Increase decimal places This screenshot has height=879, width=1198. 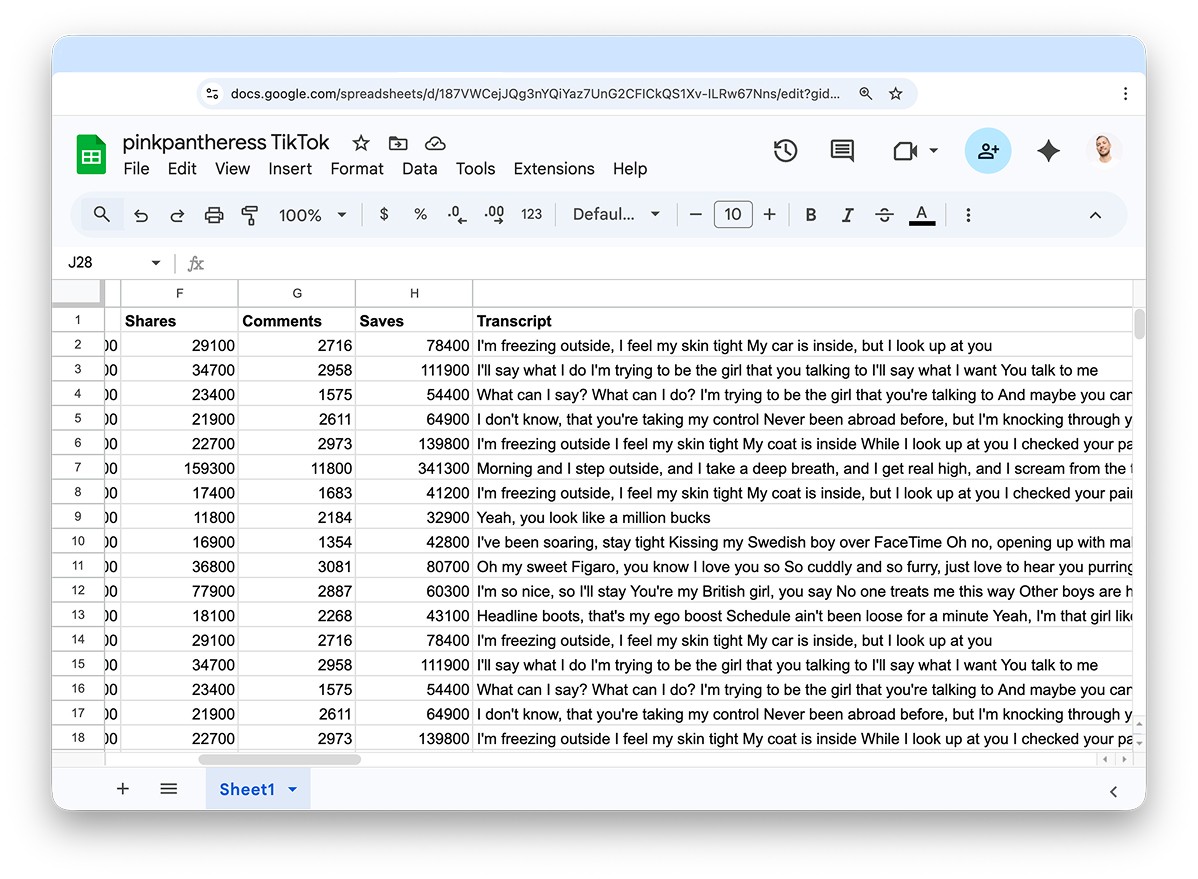[x=494, y=215]
